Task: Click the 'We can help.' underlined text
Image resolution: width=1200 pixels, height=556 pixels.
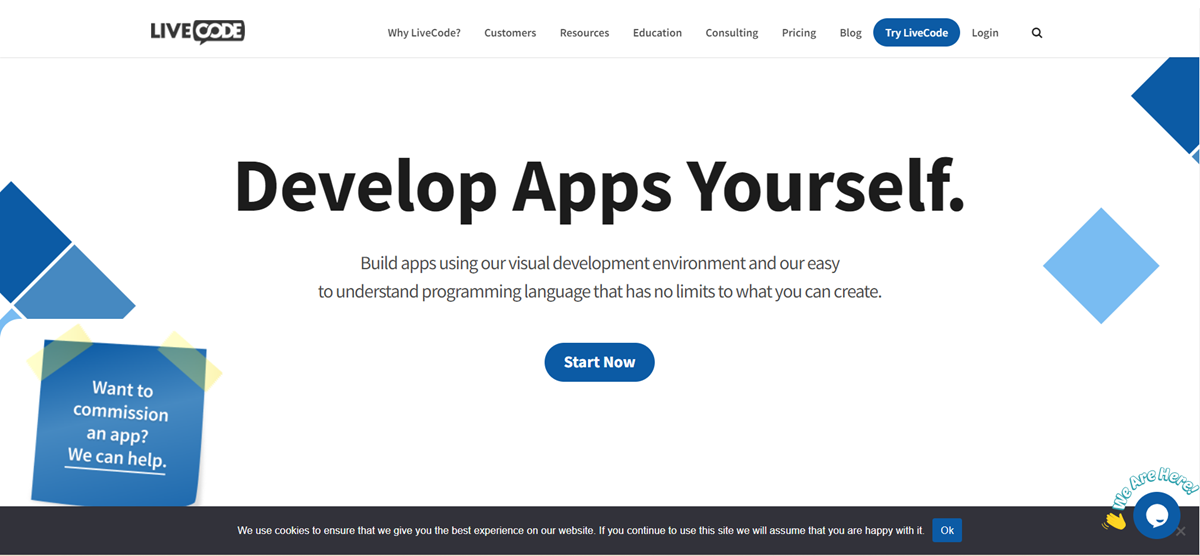Action: click(117, 458)
